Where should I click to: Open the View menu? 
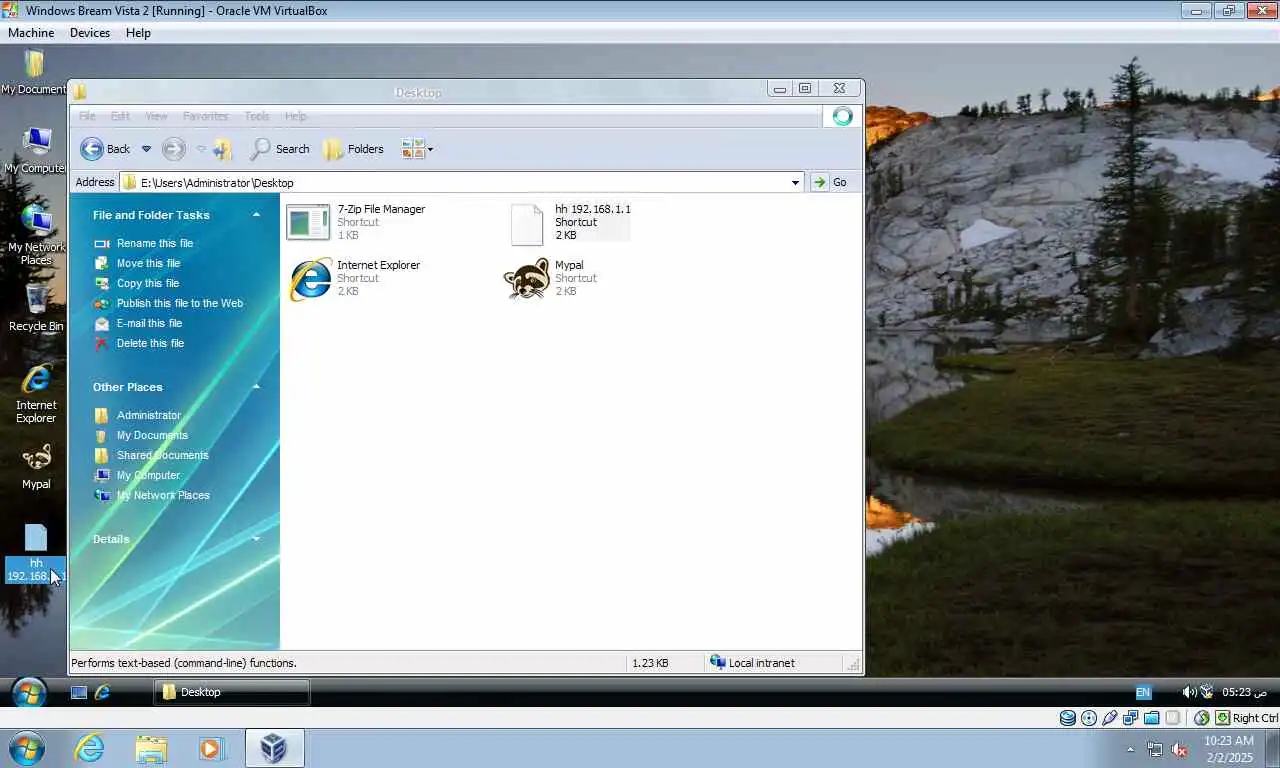click(156, 116)
